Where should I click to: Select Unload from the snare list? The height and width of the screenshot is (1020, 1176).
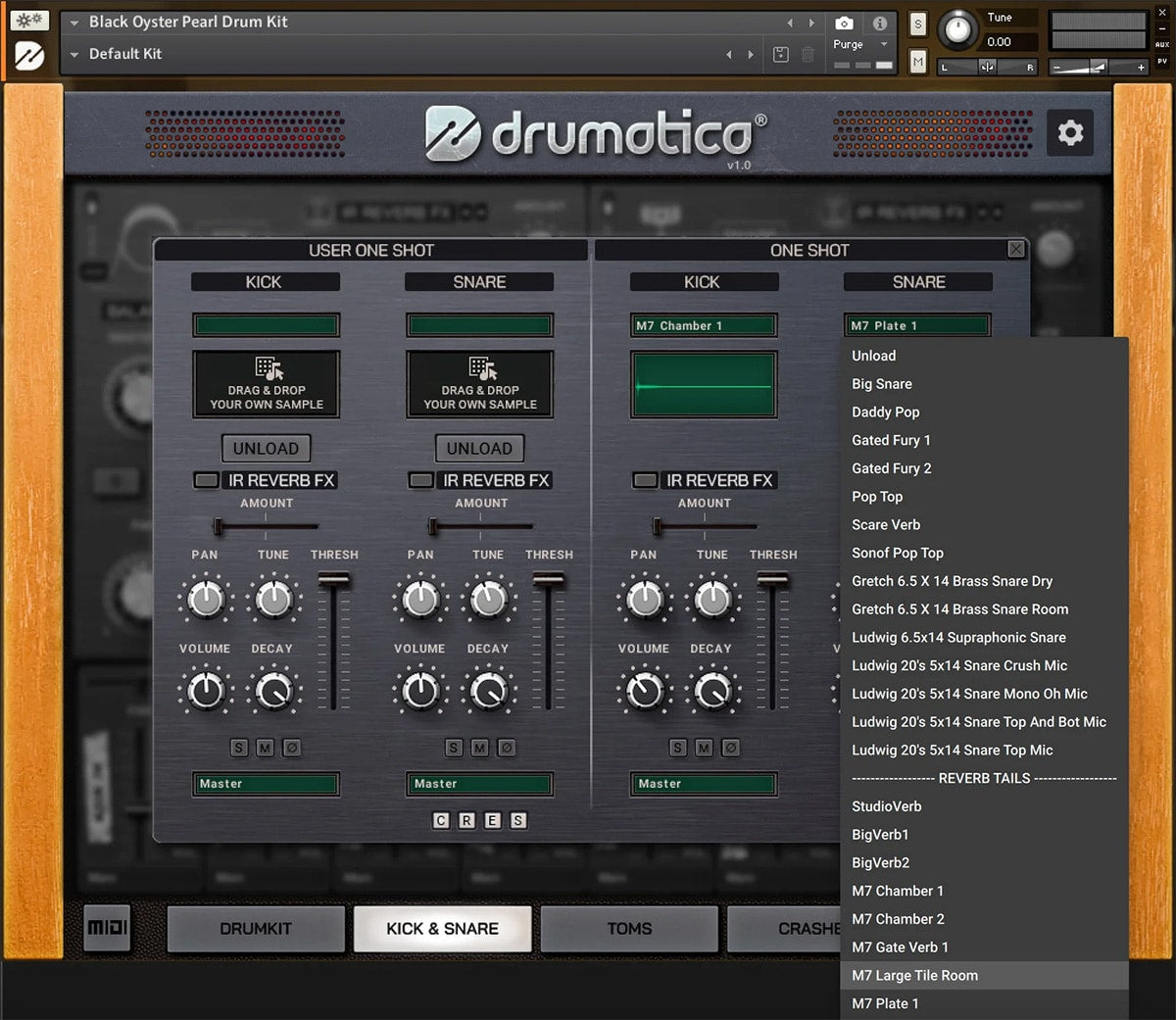coord(985,356)
